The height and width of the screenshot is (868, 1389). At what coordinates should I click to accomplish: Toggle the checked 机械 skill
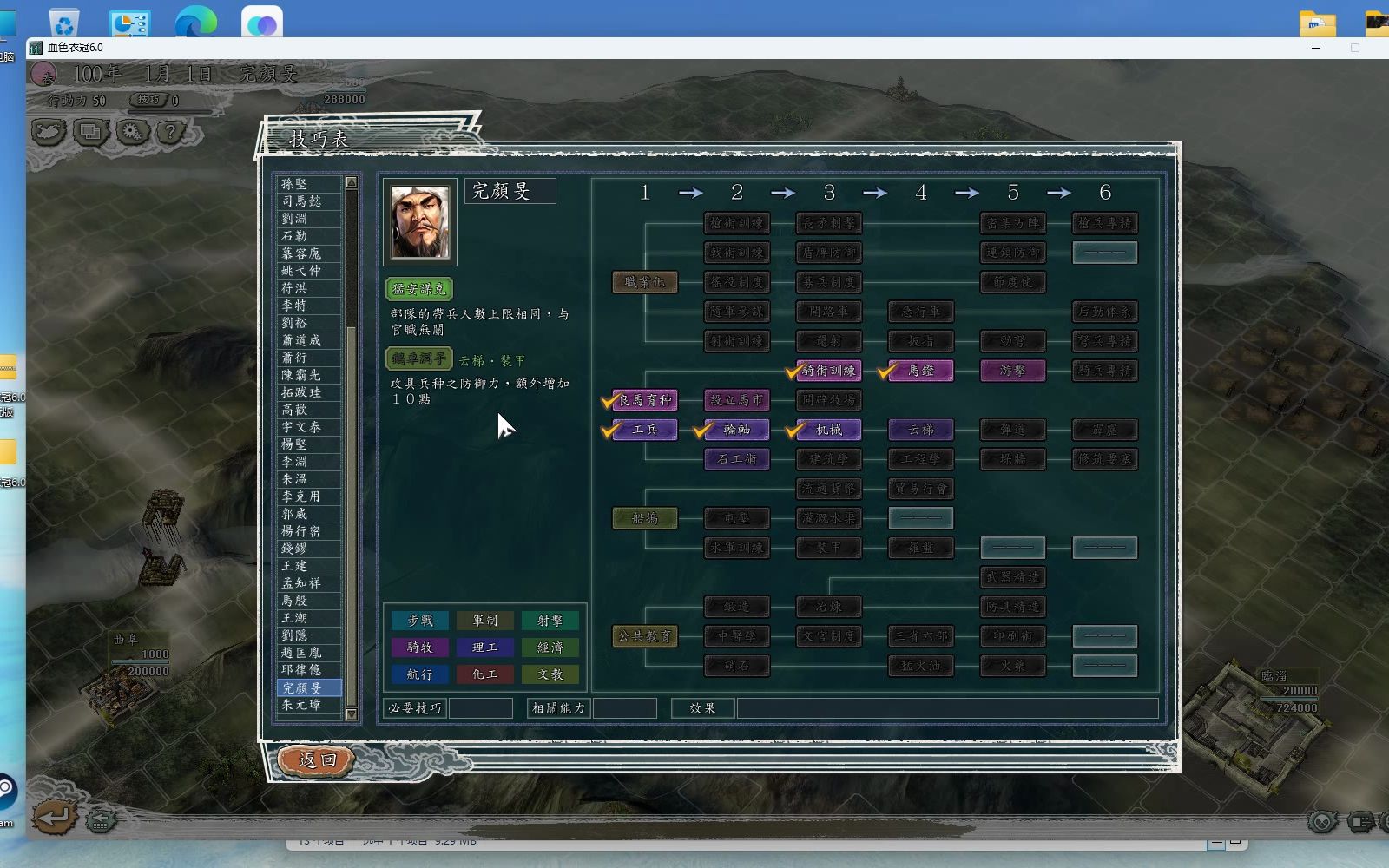pos(828,430)
